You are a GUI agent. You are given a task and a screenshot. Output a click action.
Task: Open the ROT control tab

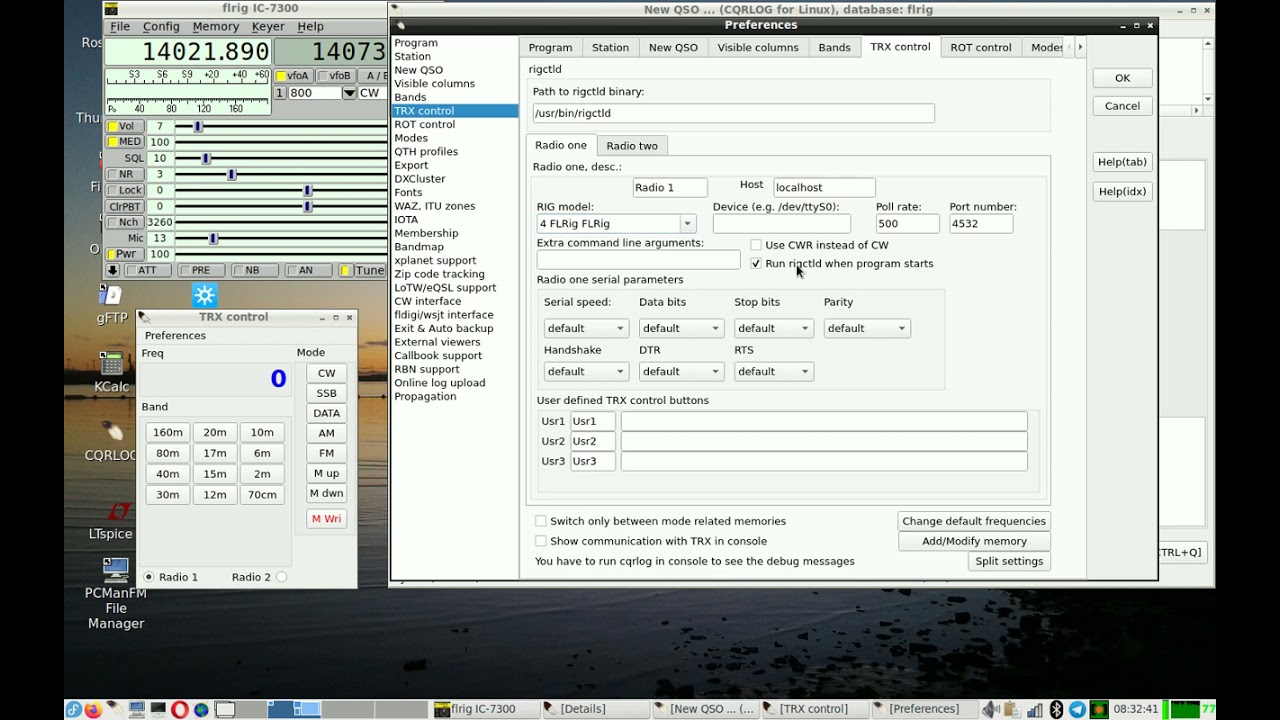tap(980, 47)
